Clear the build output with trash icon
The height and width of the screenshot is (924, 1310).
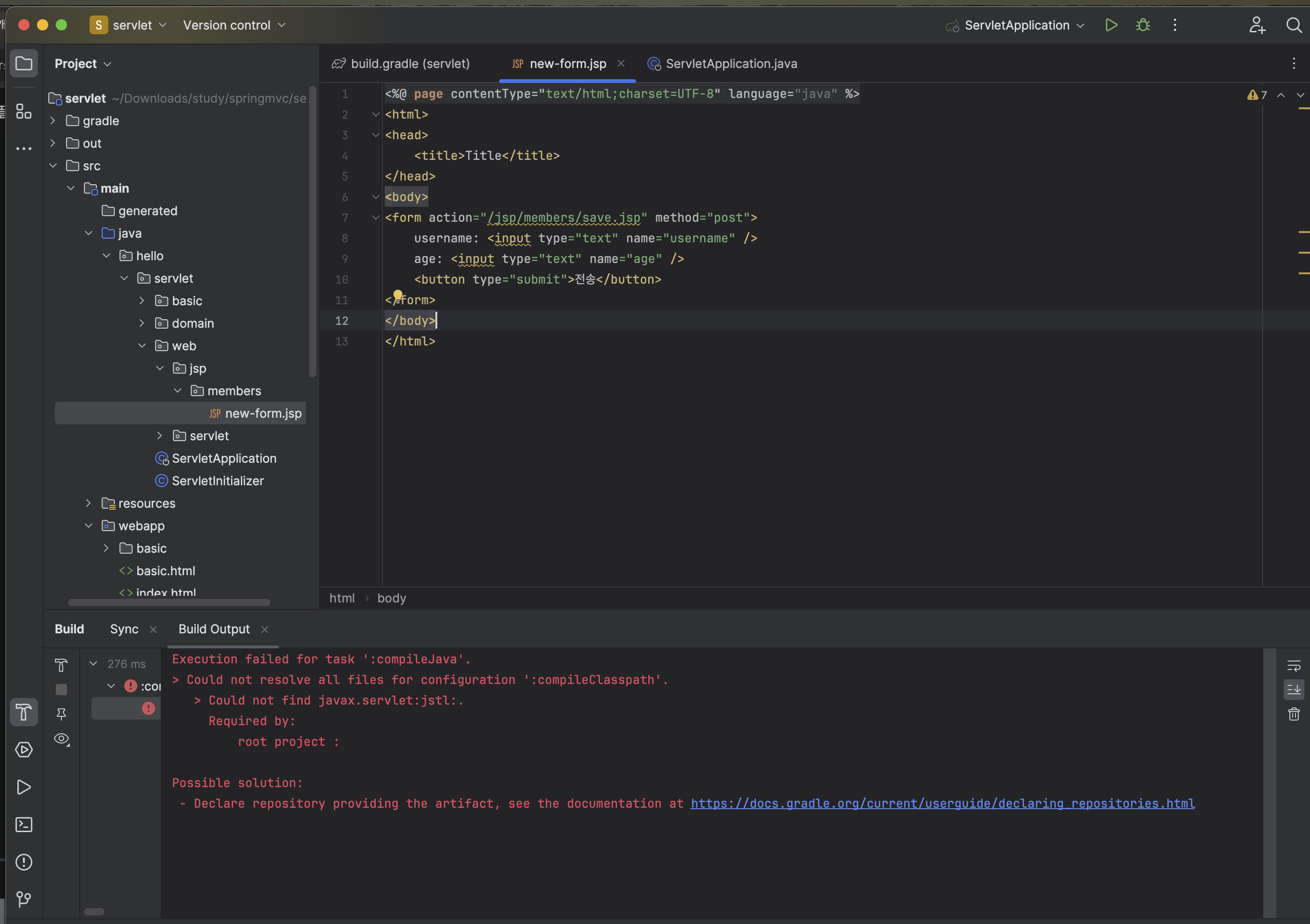[1294, 714]
